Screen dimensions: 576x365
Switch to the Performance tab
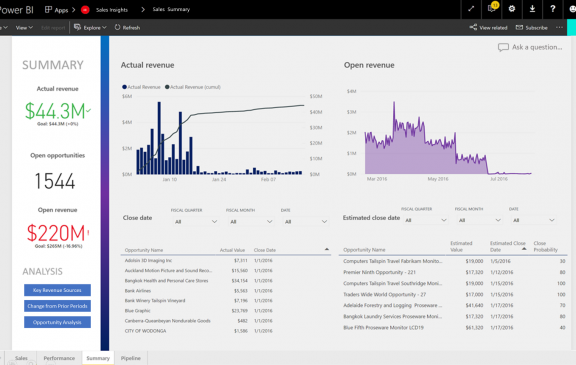59,358
